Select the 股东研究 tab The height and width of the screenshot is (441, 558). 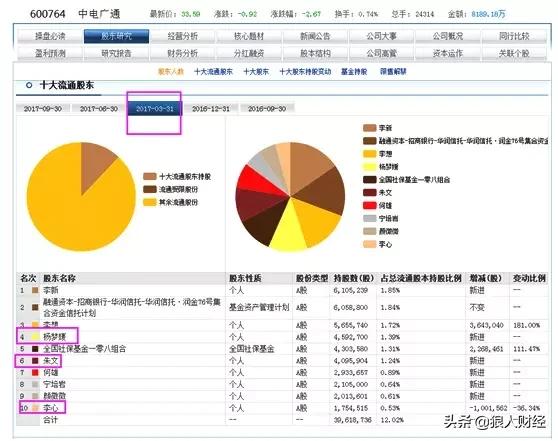coord(116,36)
